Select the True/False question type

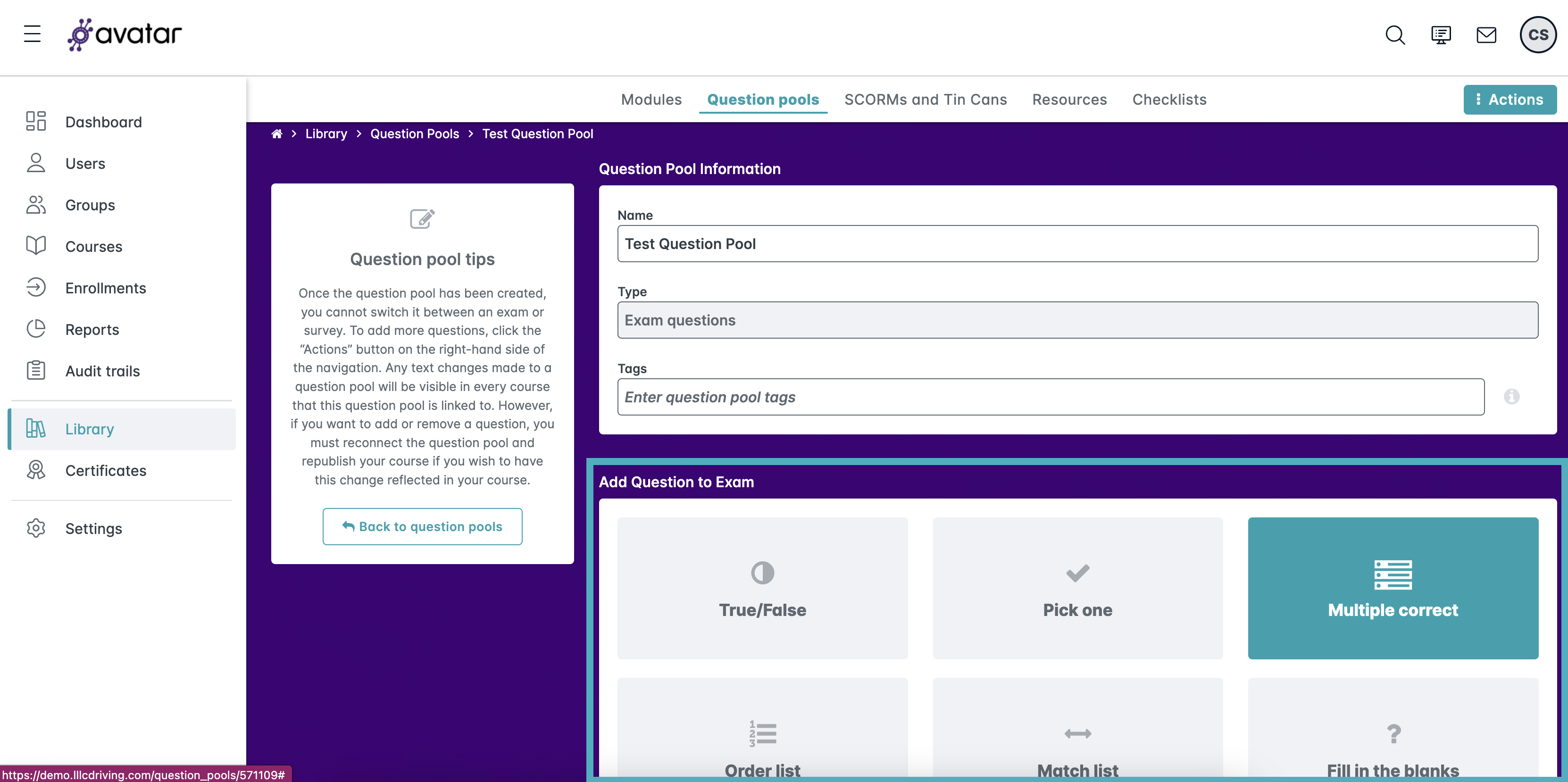(762, 588)
